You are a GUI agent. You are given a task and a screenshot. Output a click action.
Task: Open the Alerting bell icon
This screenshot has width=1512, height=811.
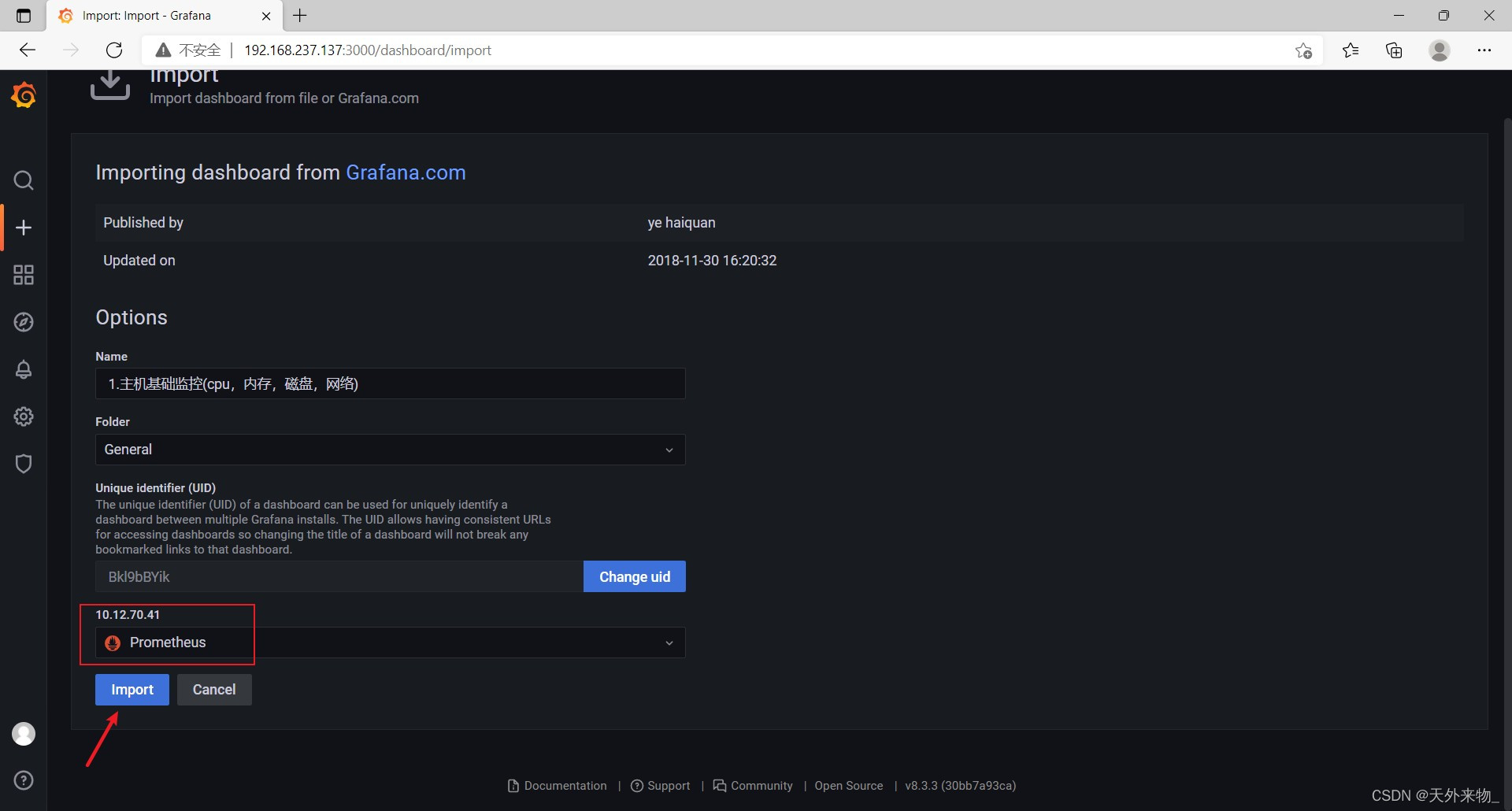pos(24,369)
